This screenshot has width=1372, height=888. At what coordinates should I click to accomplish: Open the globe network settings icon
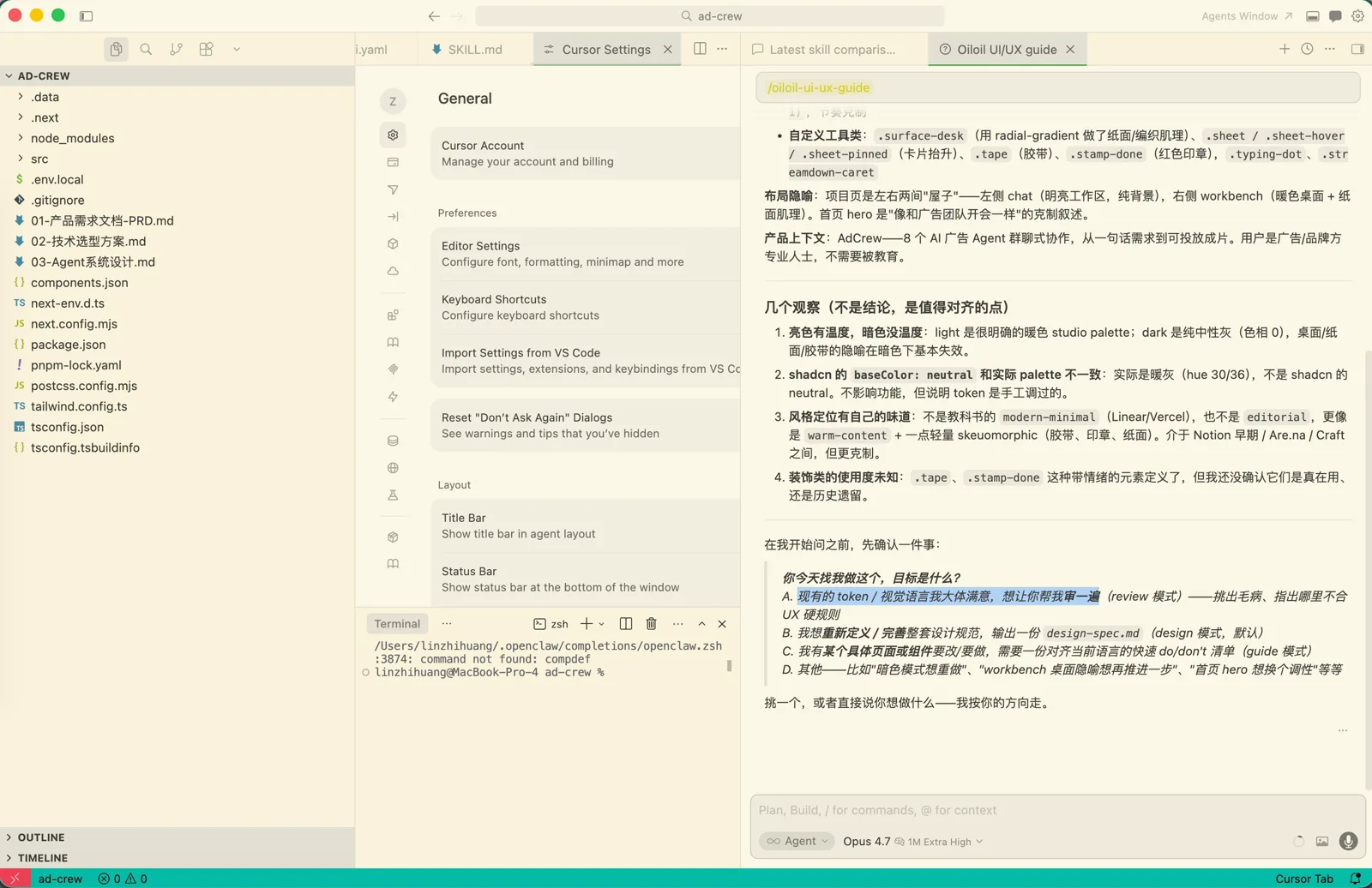click(x=393, y=468)
